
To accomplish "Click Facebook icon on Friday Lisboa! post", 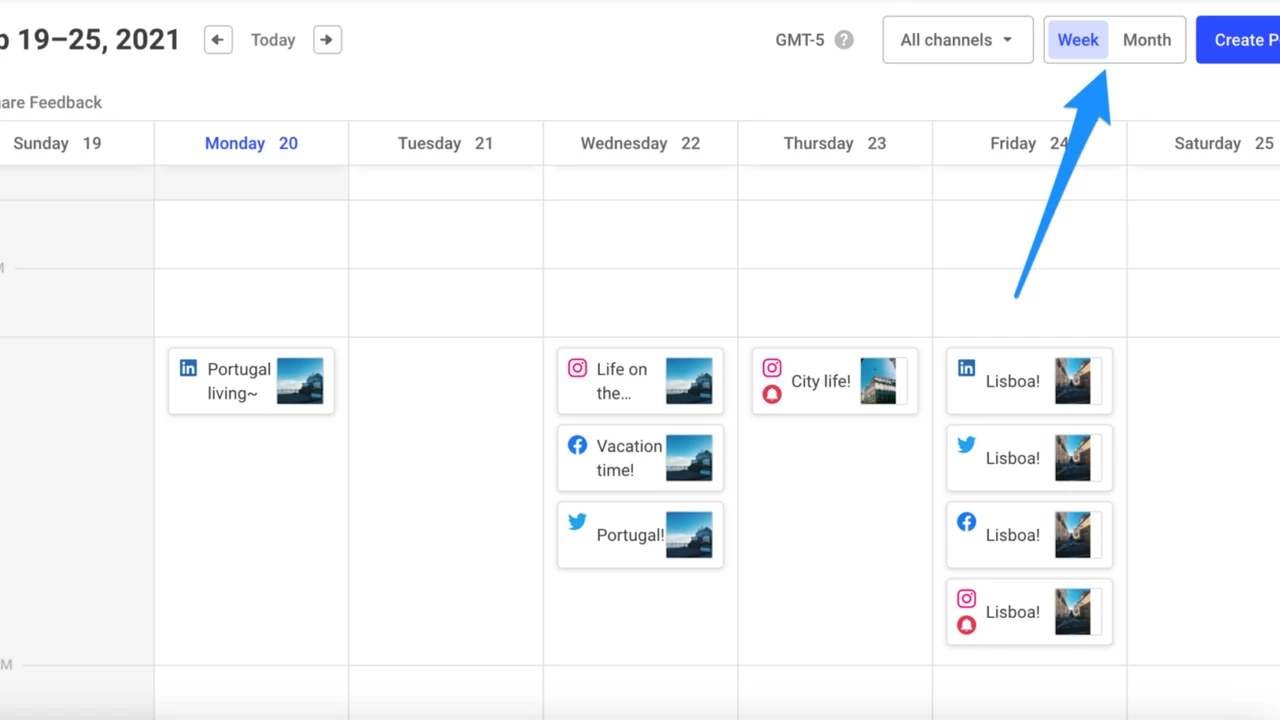I will click(966, 522).
